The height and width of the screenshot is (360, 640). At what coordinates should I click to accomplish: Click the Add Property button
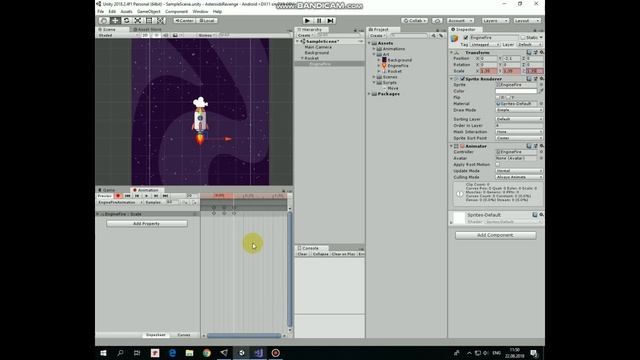point(147,224)
